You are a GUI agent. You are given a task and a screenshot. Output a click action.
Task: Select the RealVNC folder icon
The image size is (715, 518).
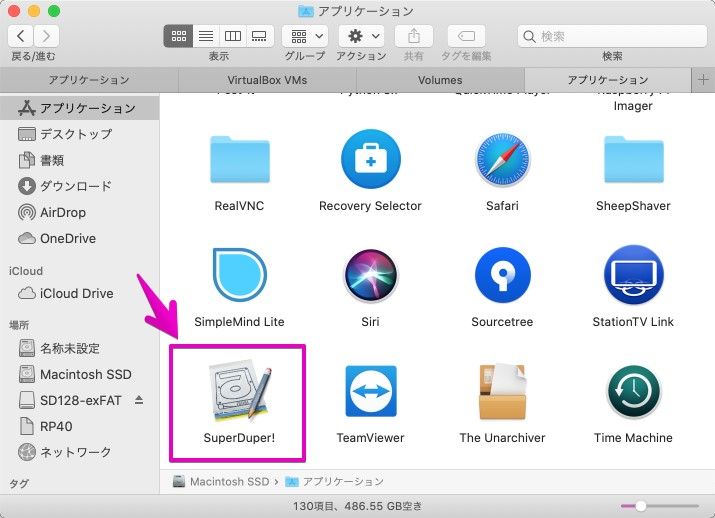(x=240, y=159)
